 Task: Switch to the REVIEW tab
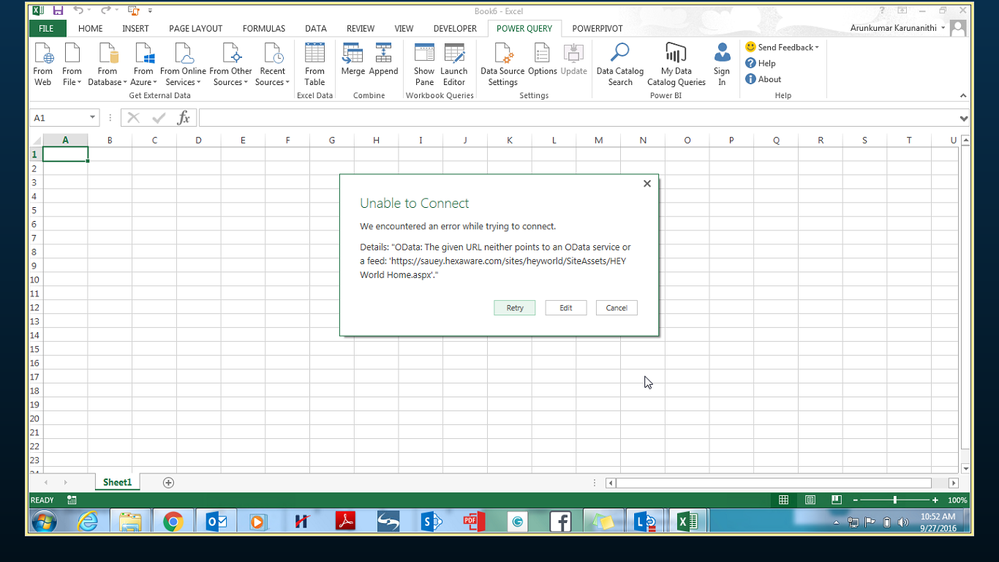[x=361, y=29]
